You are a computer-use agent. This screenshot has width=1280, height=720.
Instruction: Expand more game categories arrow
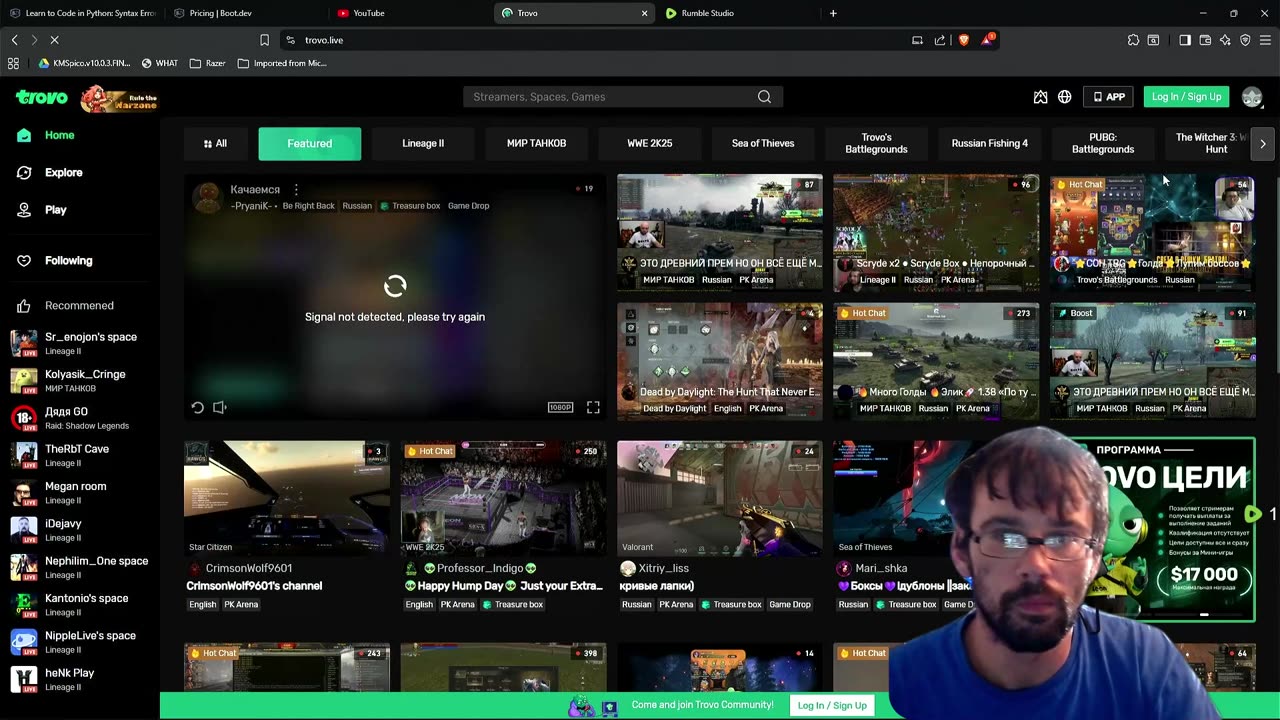pos(1263,143)
